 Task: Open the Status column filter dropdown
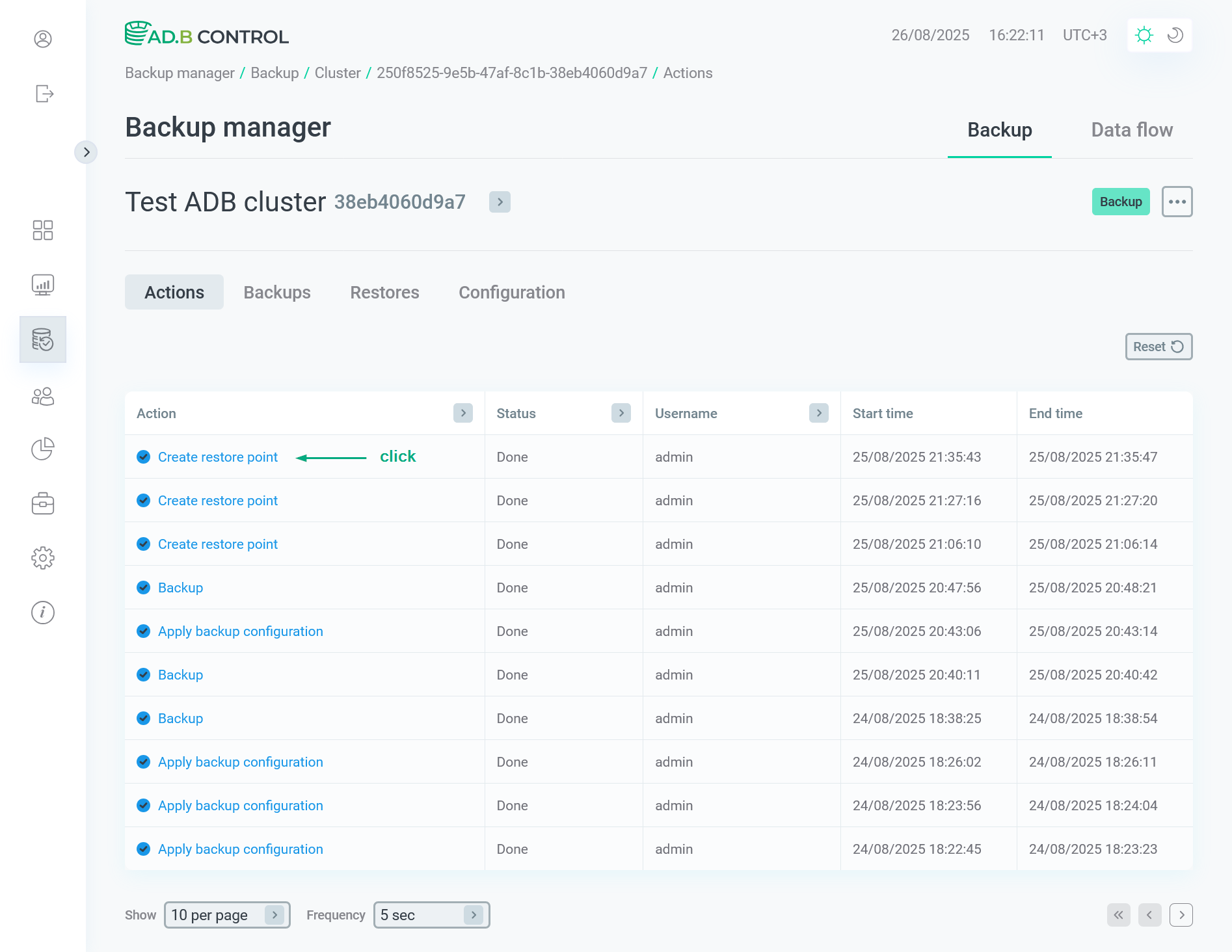coord(621,413)
